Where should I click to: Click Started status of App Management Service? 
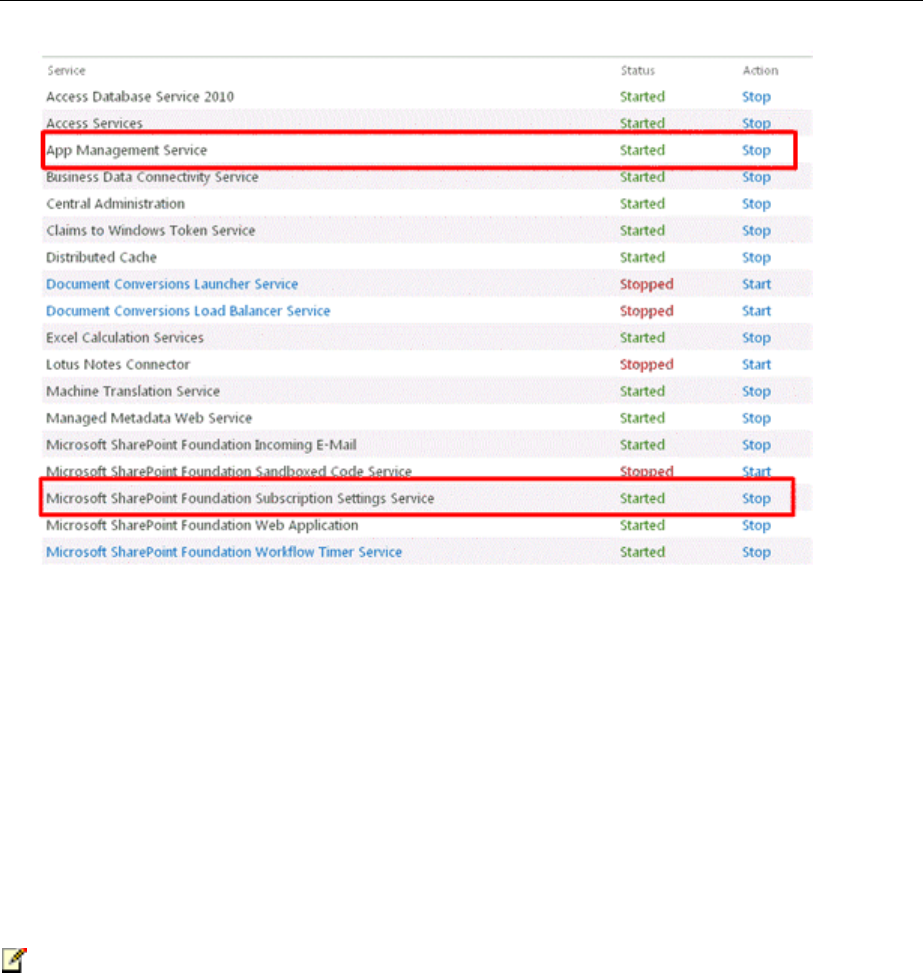click(642, 151)
